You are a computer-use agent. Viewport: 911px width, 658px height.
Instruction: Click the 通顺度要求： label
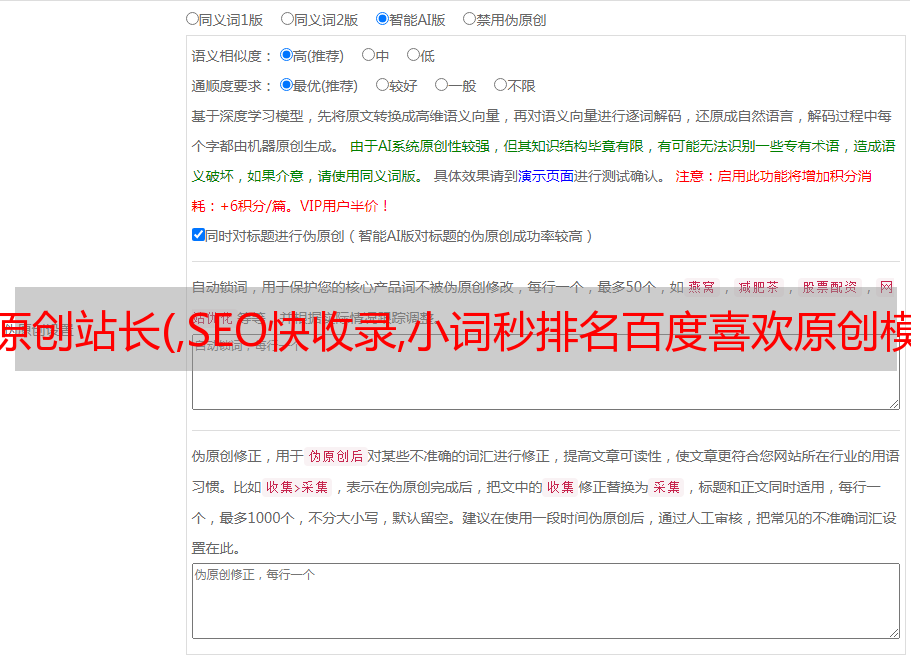[232, 86]
